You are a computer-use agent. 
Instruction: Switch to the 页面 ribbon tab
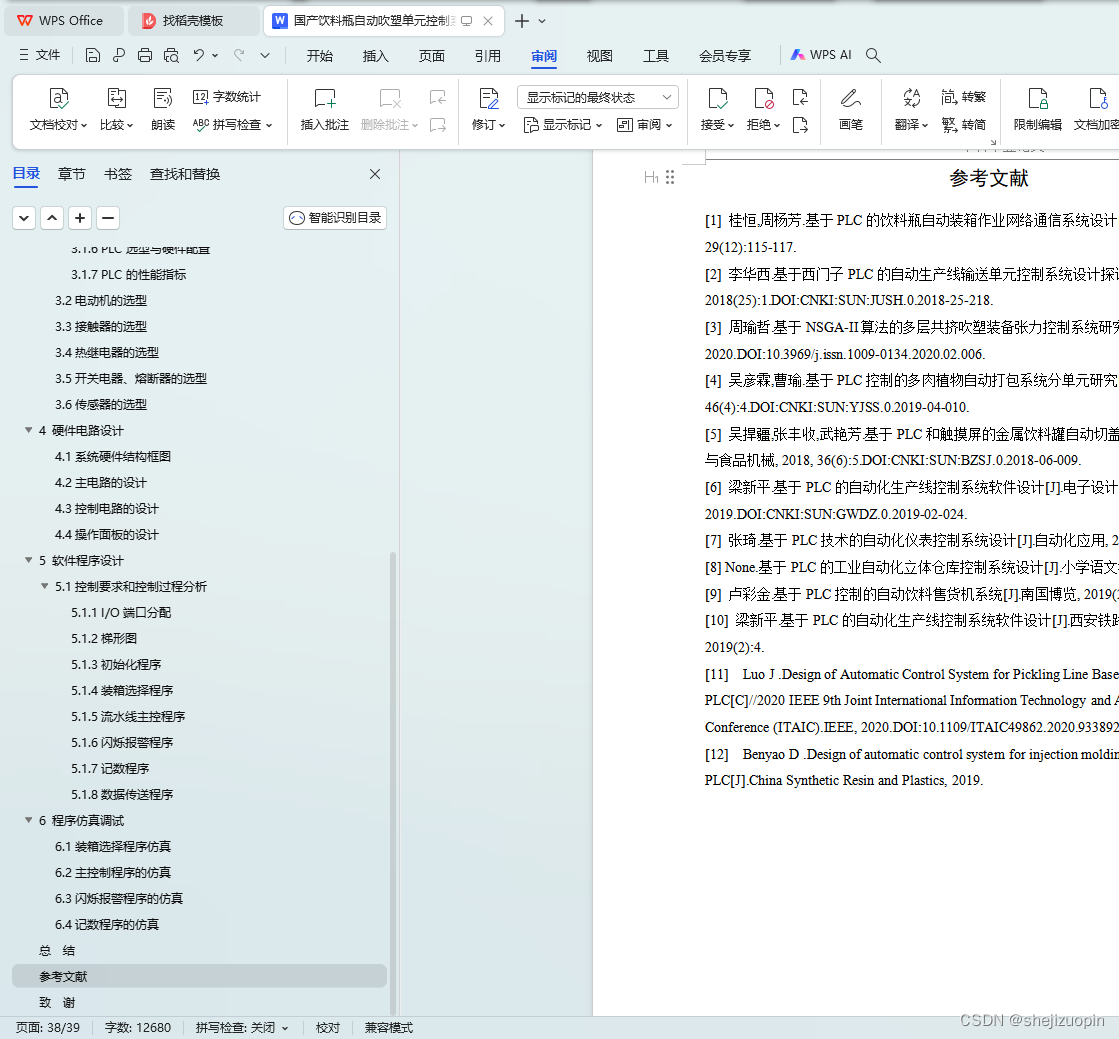[432, 56]
